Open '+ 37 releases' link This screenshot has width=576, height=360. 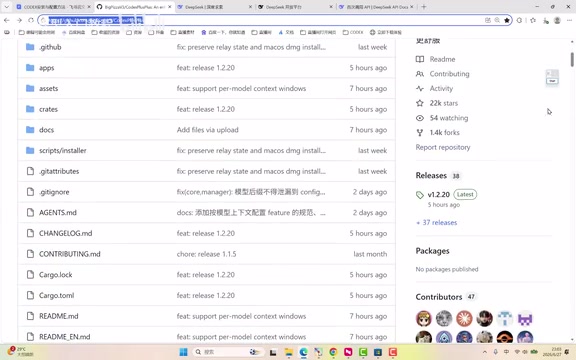(436, 223)
